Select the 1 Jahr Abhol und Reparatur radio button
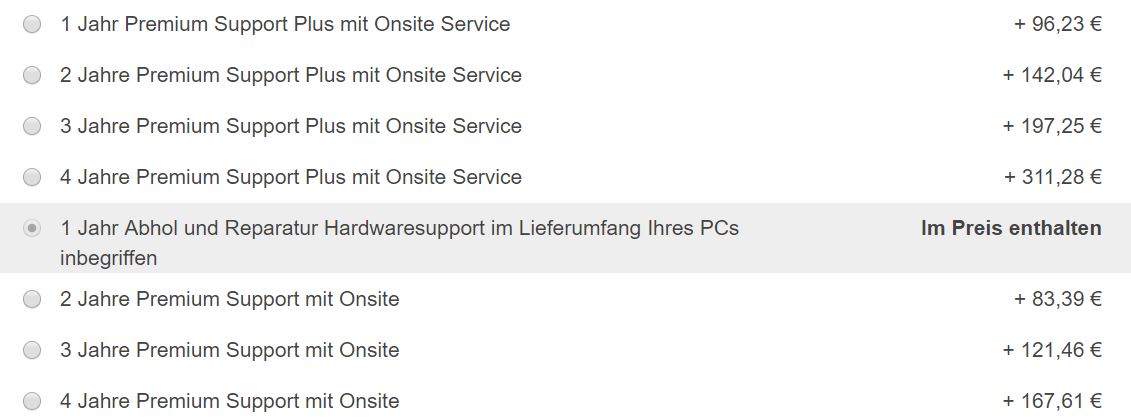The height and width of the screenshot is (420, 1131). (x=32, y=229)
